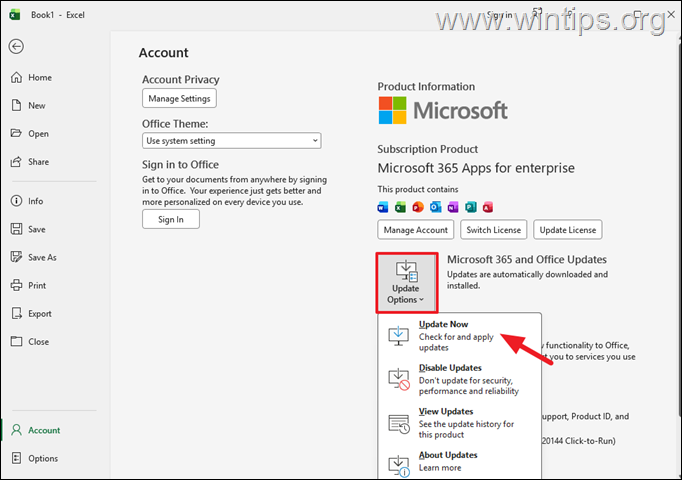Select About Updates menu entry
This screenshot has width=682, height=480.
pyautogui.click(x=460, y=462)
